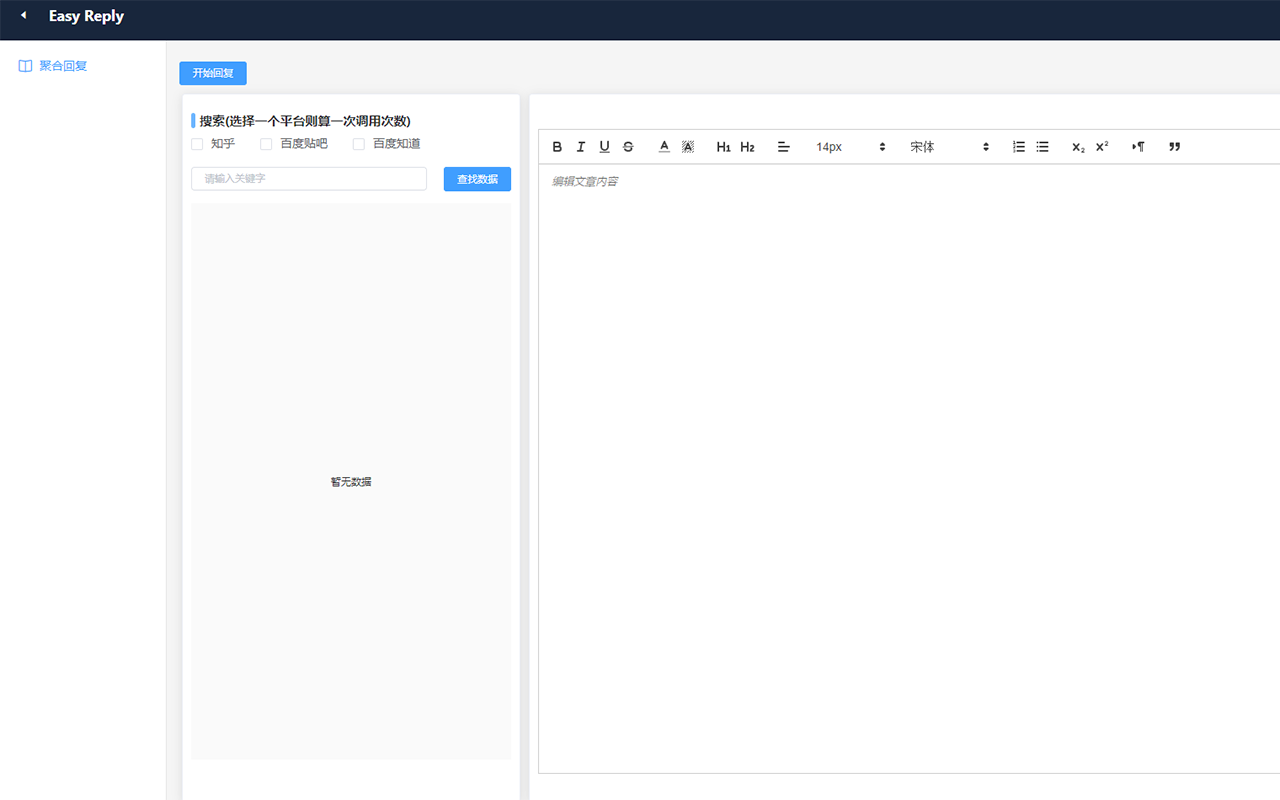Apply Heading 2 style
Image resolution: width=1280 pixels, height=800 pixels.
click(x=747, y=147)
